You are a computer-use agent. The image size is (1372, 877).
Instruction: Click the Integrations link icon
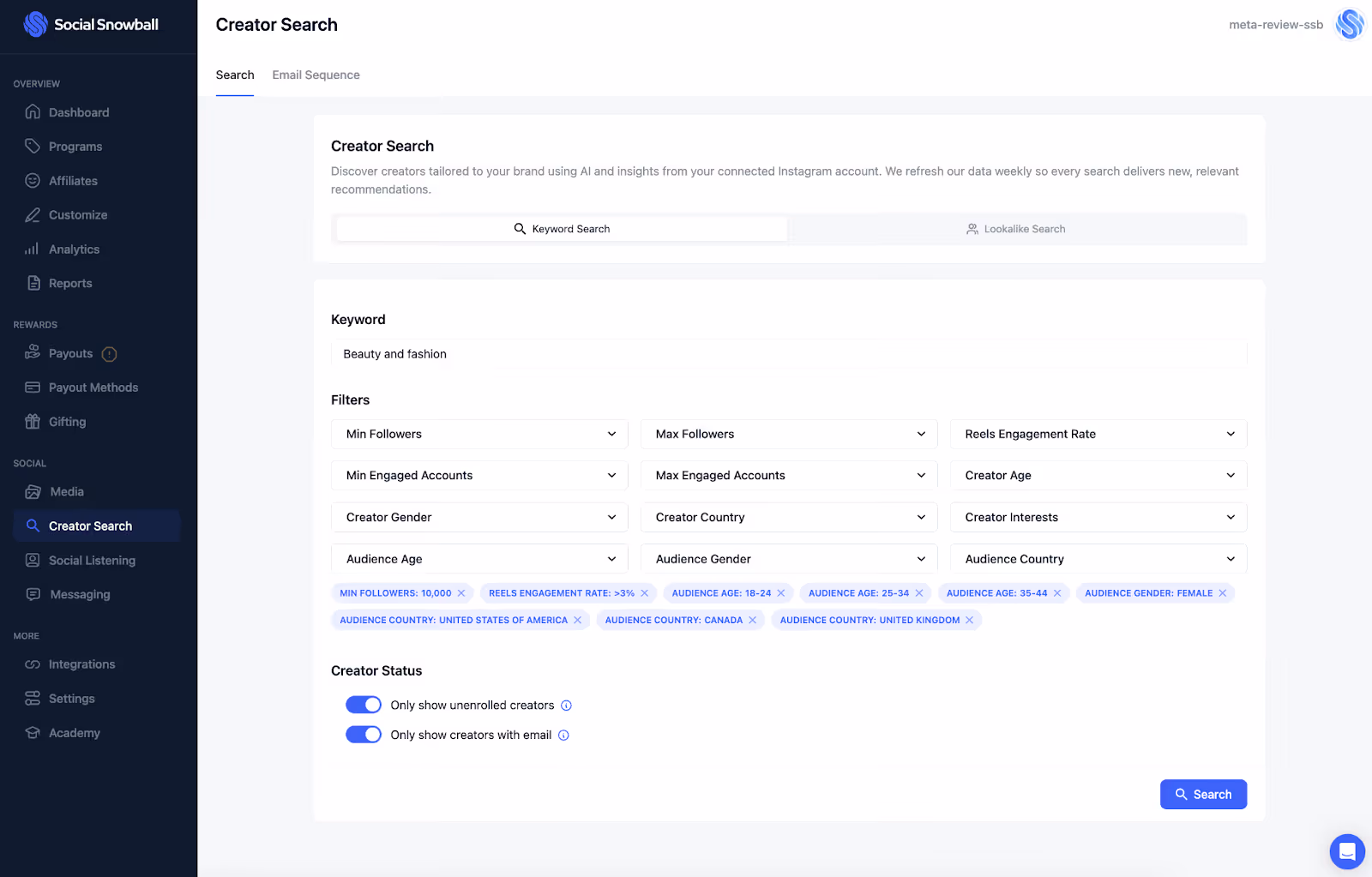33,664
